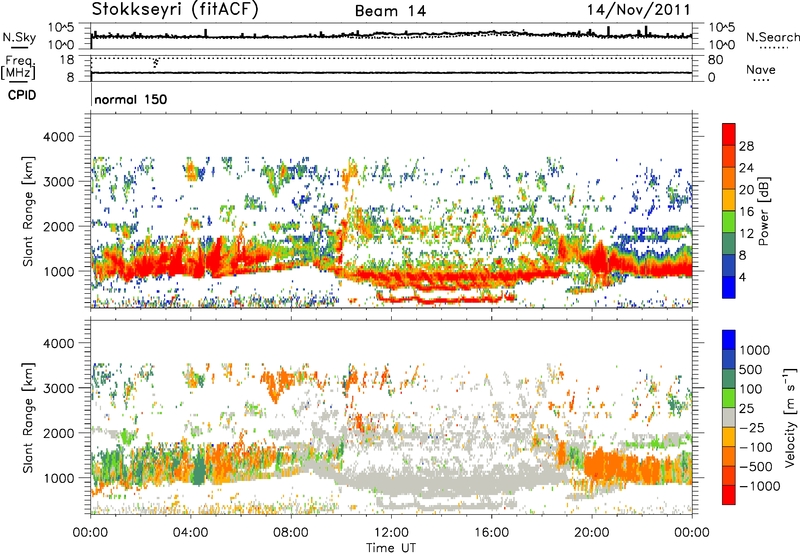Select the 'Beam 14' label
This screenshot has width=800, height=554.
pyautogui.click(x=390, y=11)
